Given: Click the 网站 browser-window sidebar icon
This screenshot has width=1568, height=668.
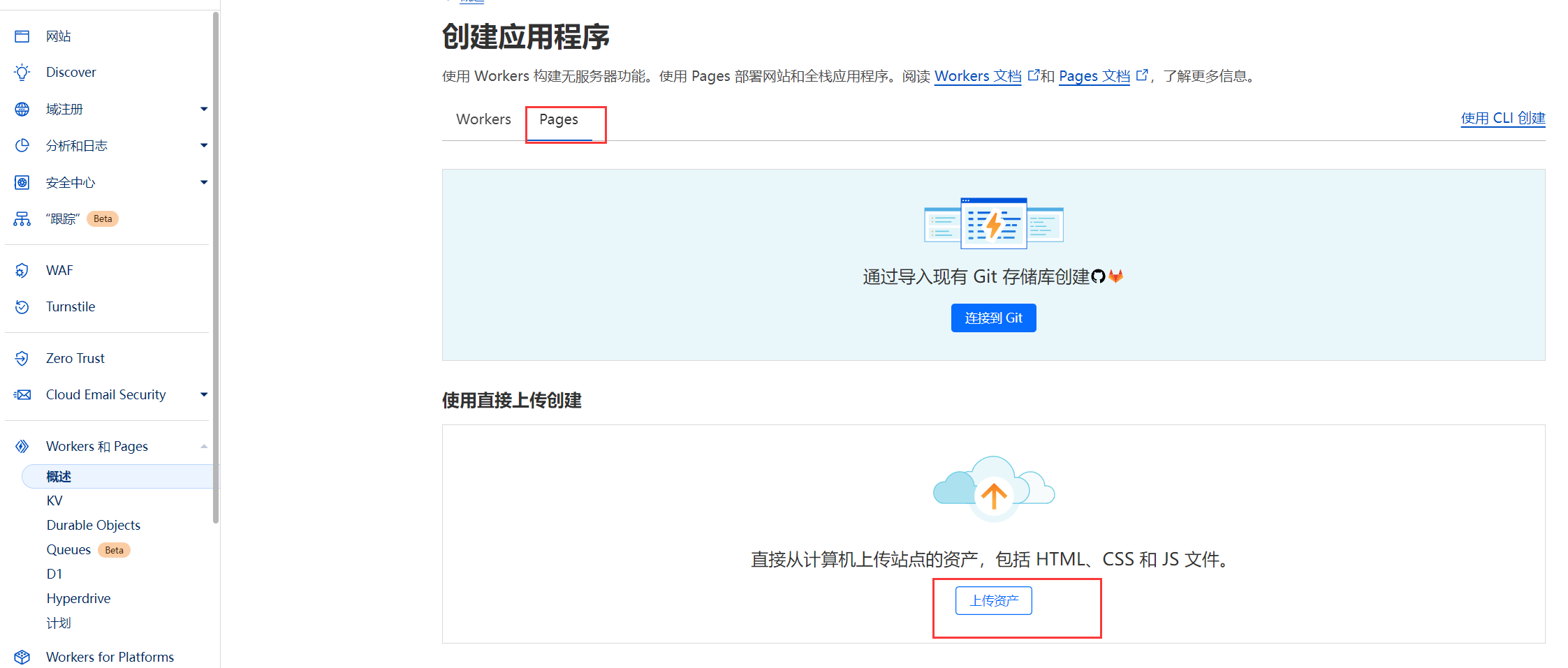Looking at the screenshot, I should (22, 36).
